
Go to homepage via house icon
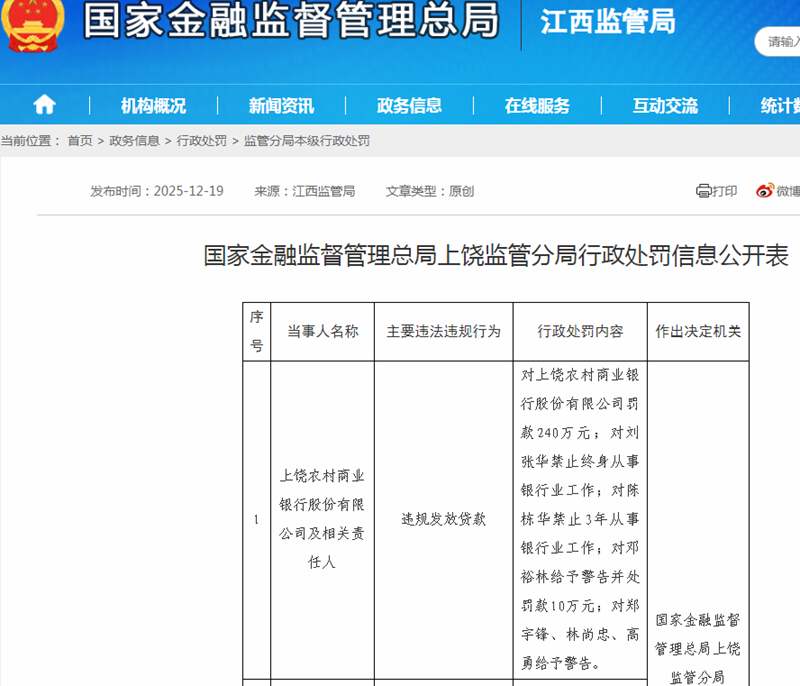[44, 105]
